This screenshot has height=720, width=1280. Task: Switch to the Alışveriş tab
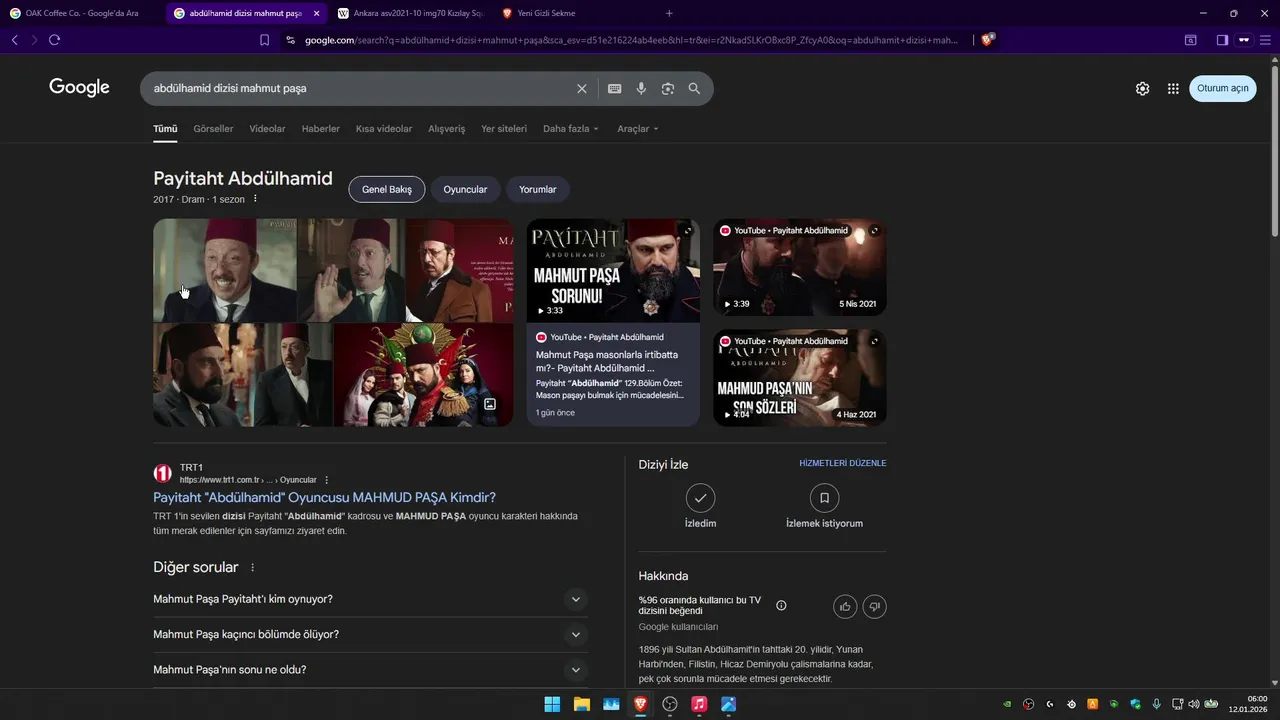[x=447, y=129]
